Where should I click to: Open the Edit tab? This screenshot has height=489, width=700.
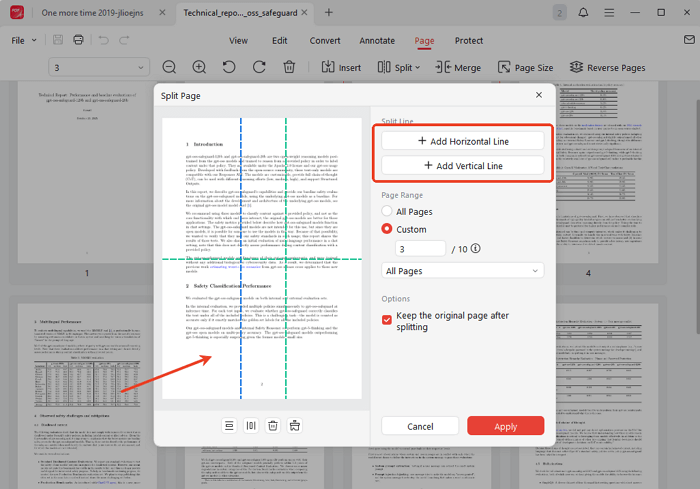pos(279,41)
